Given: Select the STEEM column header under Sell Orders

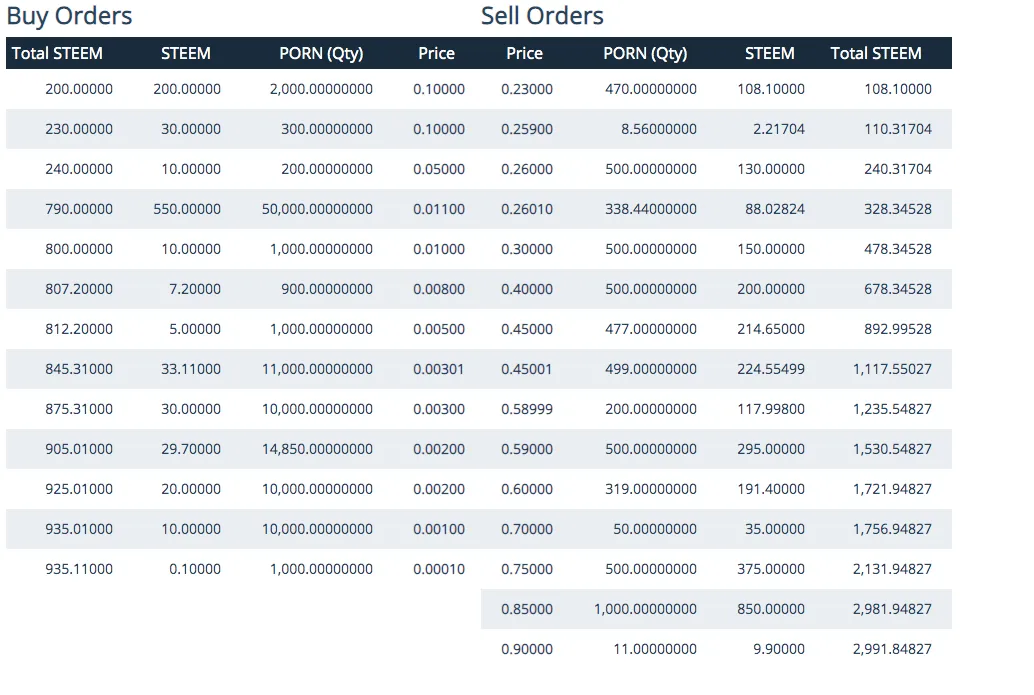Looking at the screenshot, I should (770, 53).
